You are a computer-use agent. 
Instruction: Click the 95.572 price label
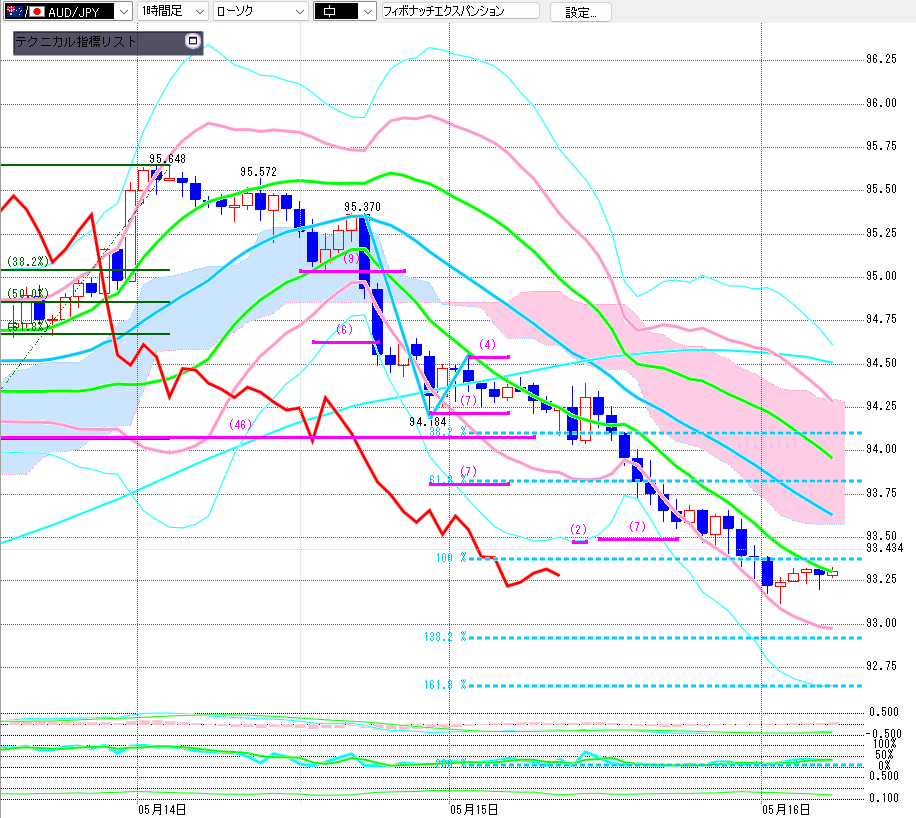pyautogui.click(x=258, y=172)
